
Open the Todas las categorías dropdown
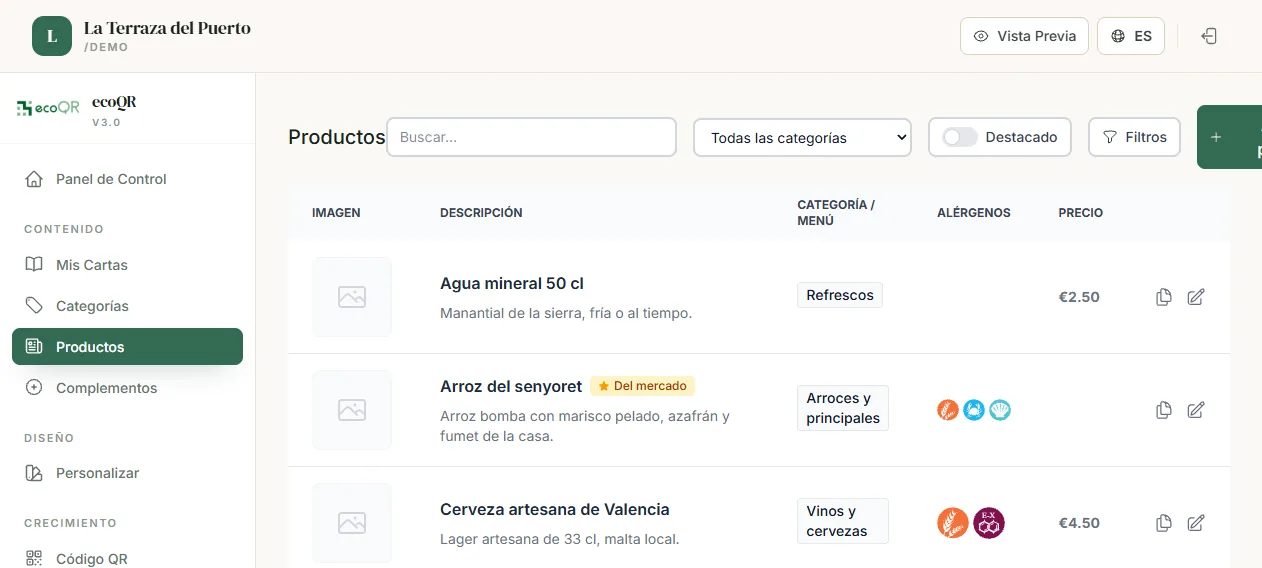click(802, 137)
